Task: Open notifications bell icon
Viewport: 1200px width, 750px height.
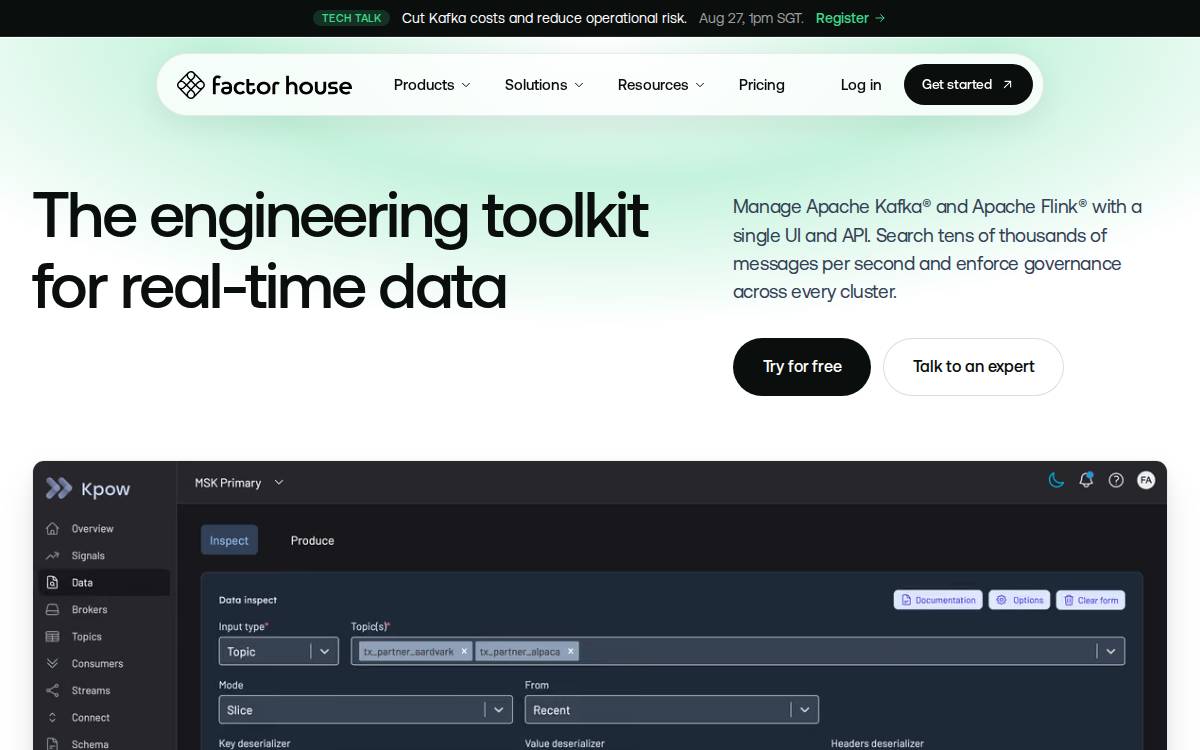Action: pos(1086,480)
